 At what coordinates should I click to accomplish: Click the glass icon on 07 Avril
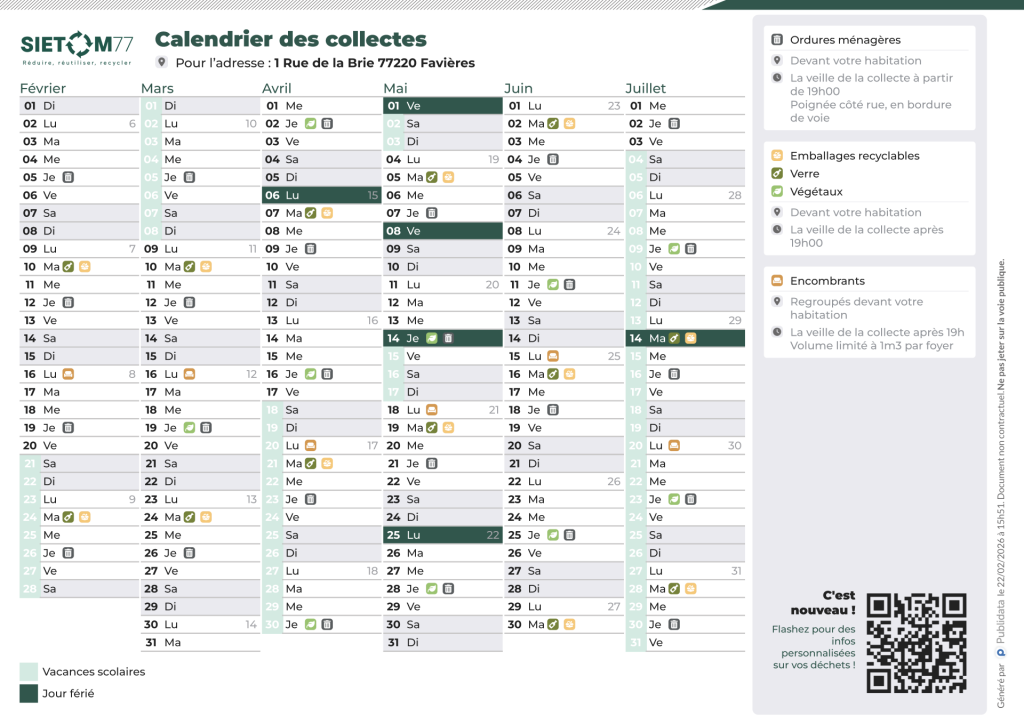point(310,213)
